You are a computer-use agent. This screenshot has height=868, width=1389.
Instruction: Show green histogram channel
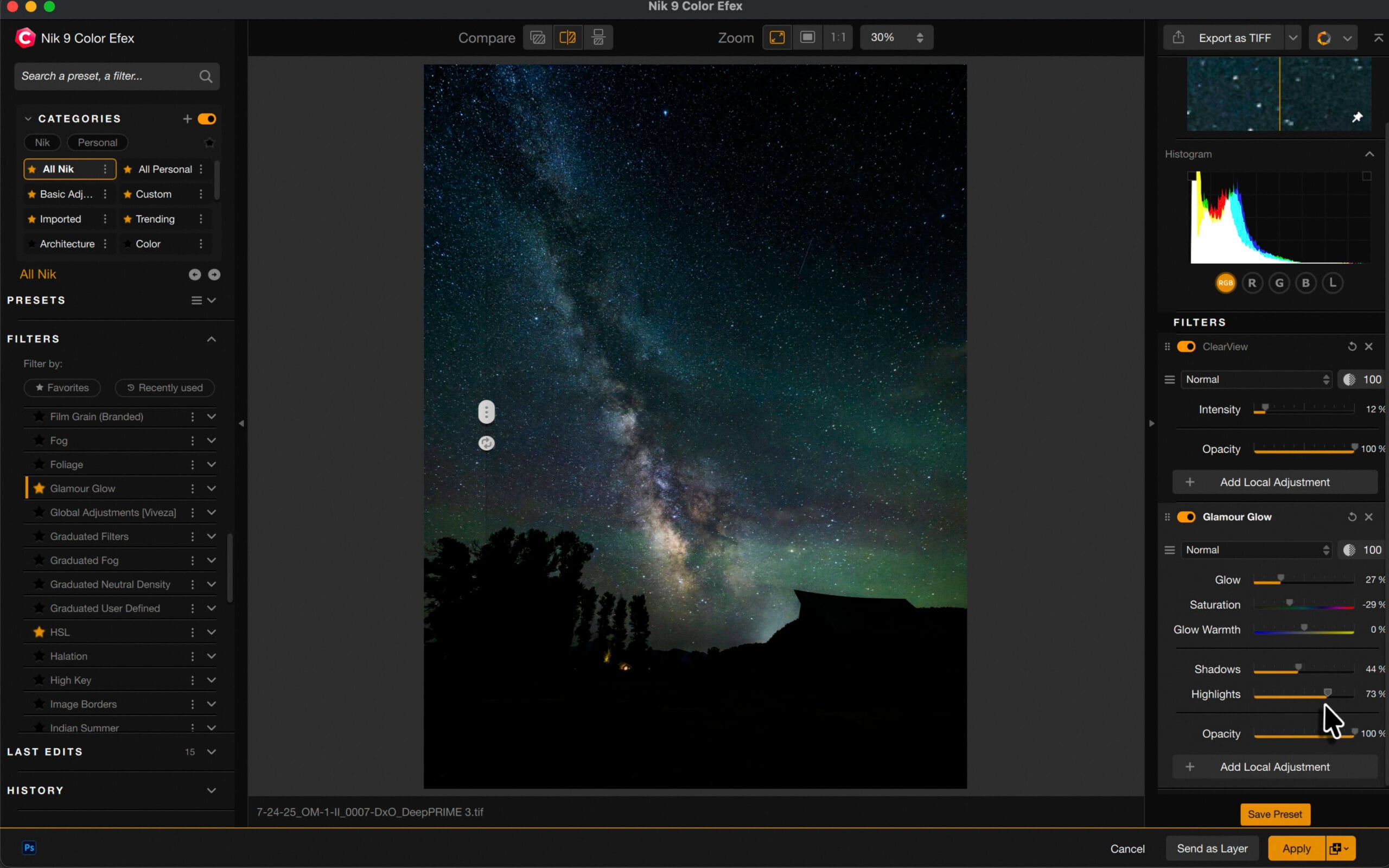pos(1279,283)
